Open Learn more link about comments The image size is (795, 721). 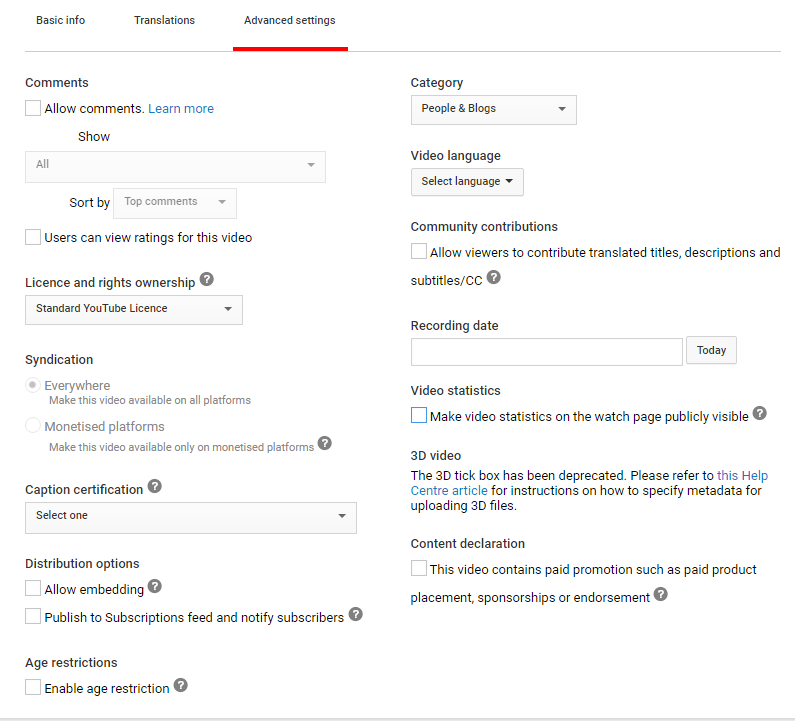(181, 109)
